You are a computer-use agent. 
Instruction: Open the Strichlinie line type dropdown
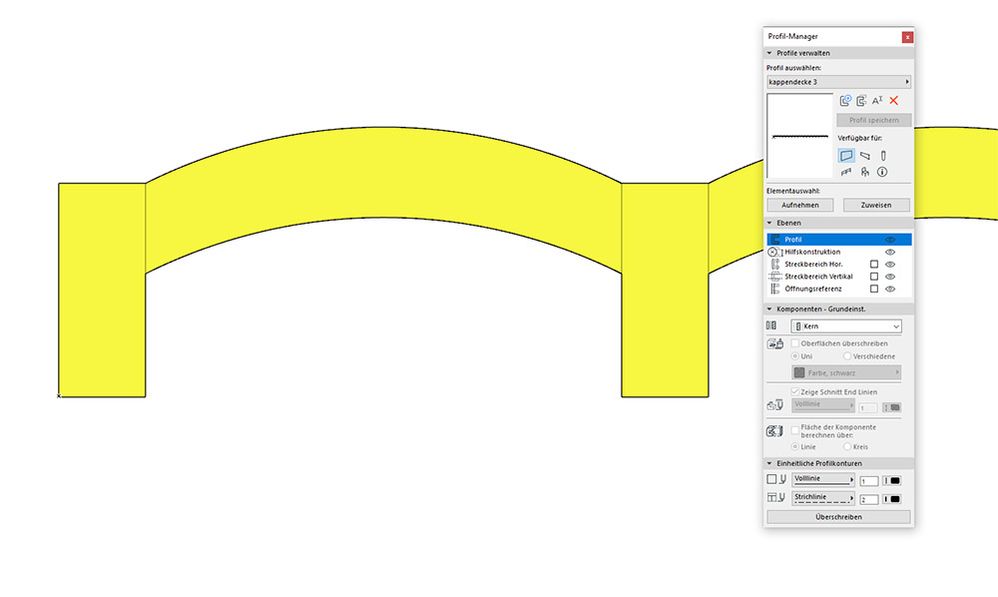click(824, 498)
